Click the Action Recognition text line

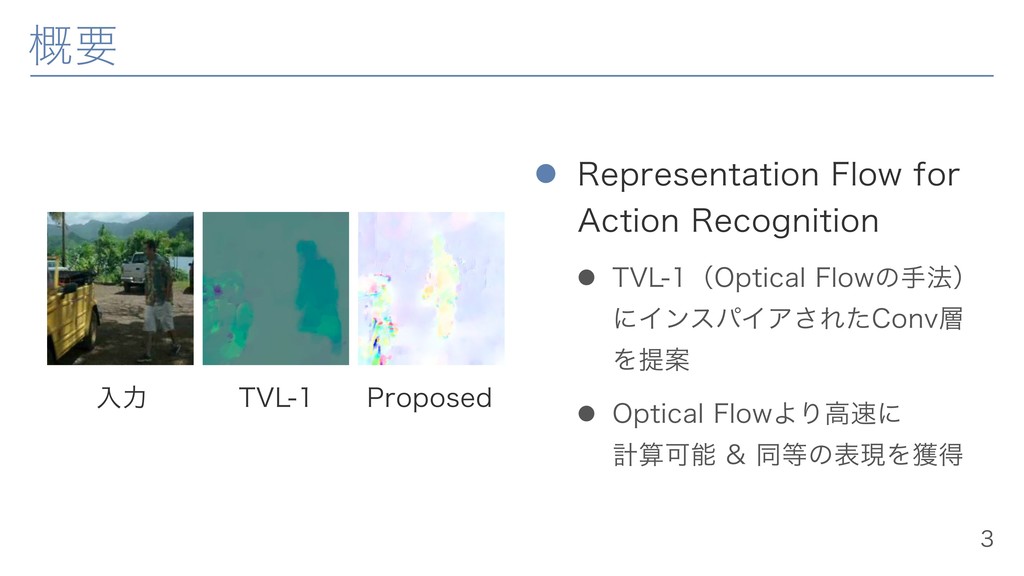click(x=728, y=221)
